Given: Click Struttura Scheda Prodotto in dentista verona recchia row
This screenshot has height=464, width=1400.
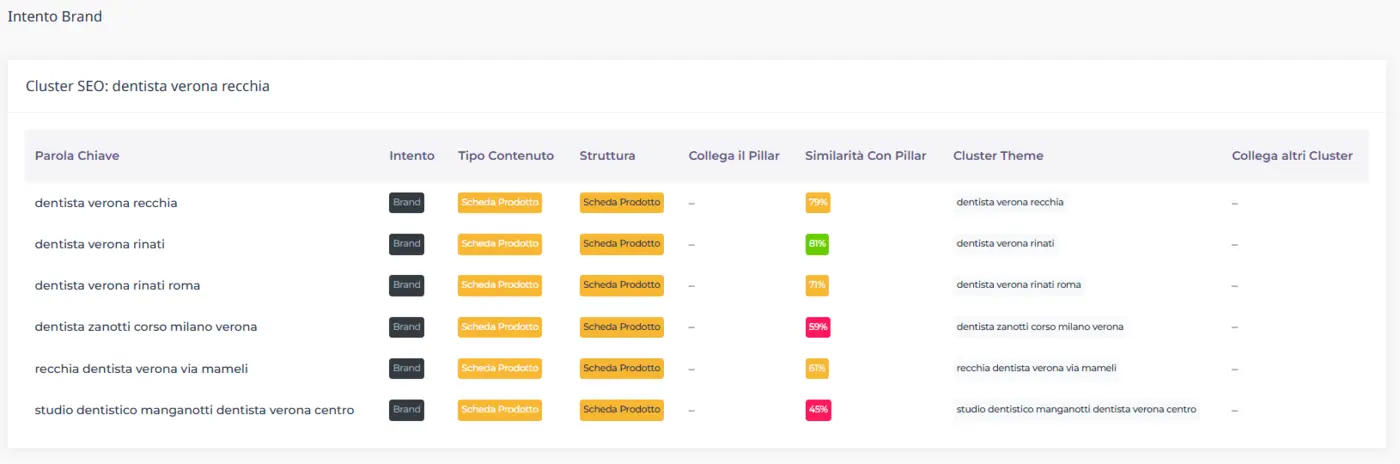Looking at the screenshot, I should (622, 203).
